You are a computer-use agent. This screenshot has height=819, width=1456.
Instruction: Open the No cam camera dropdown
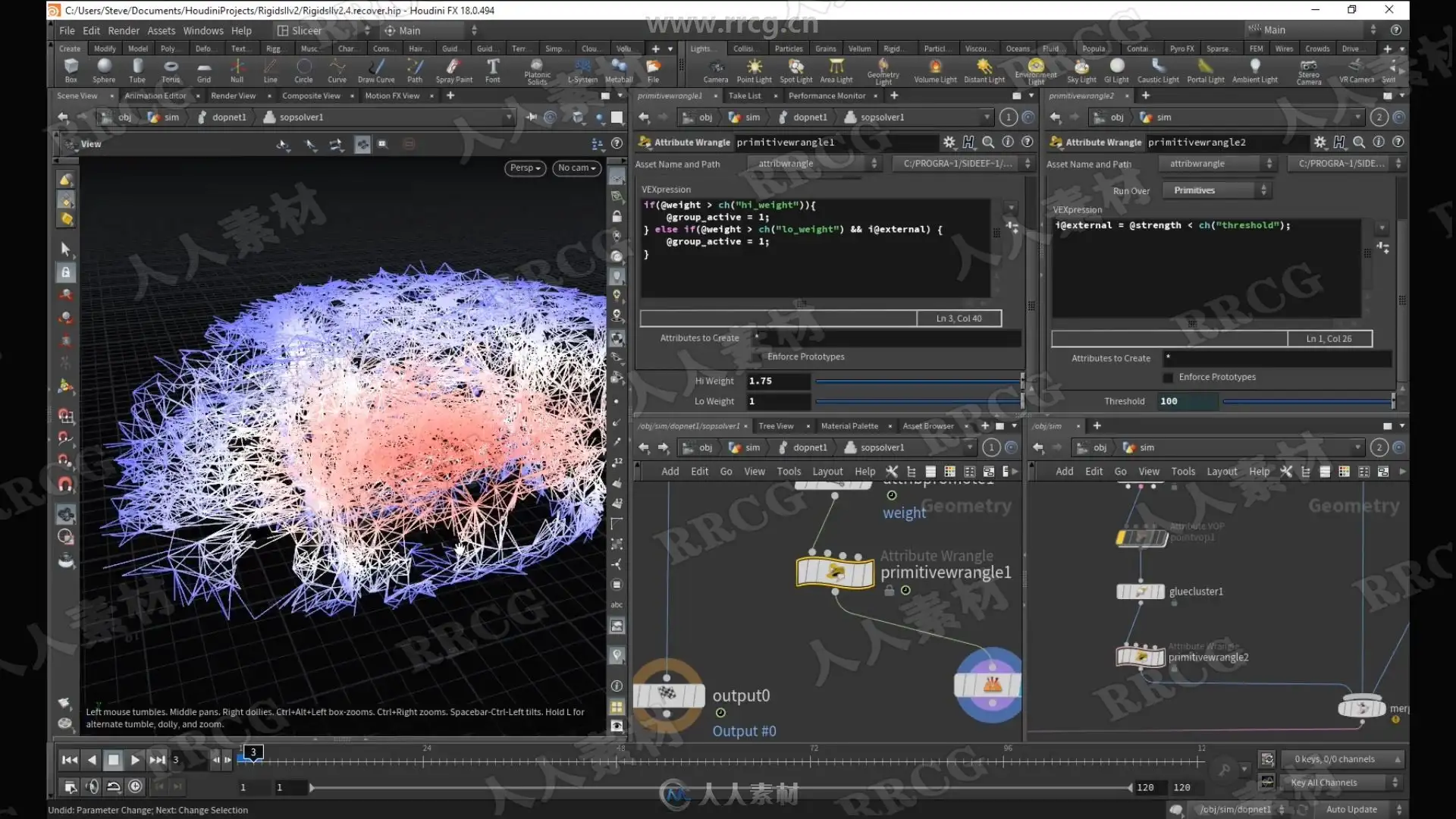pos(576,168)
